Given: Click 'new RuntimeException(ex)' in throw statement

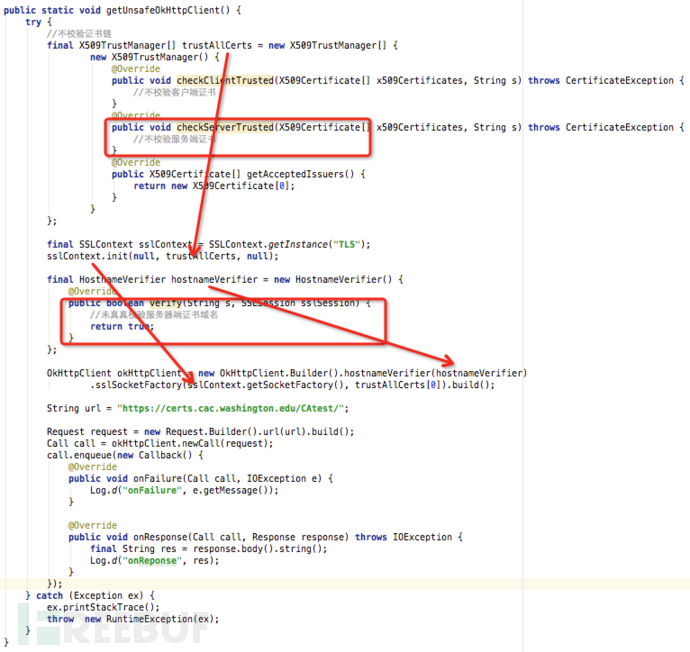Looking at the screenshot, I should coord(148,619).
